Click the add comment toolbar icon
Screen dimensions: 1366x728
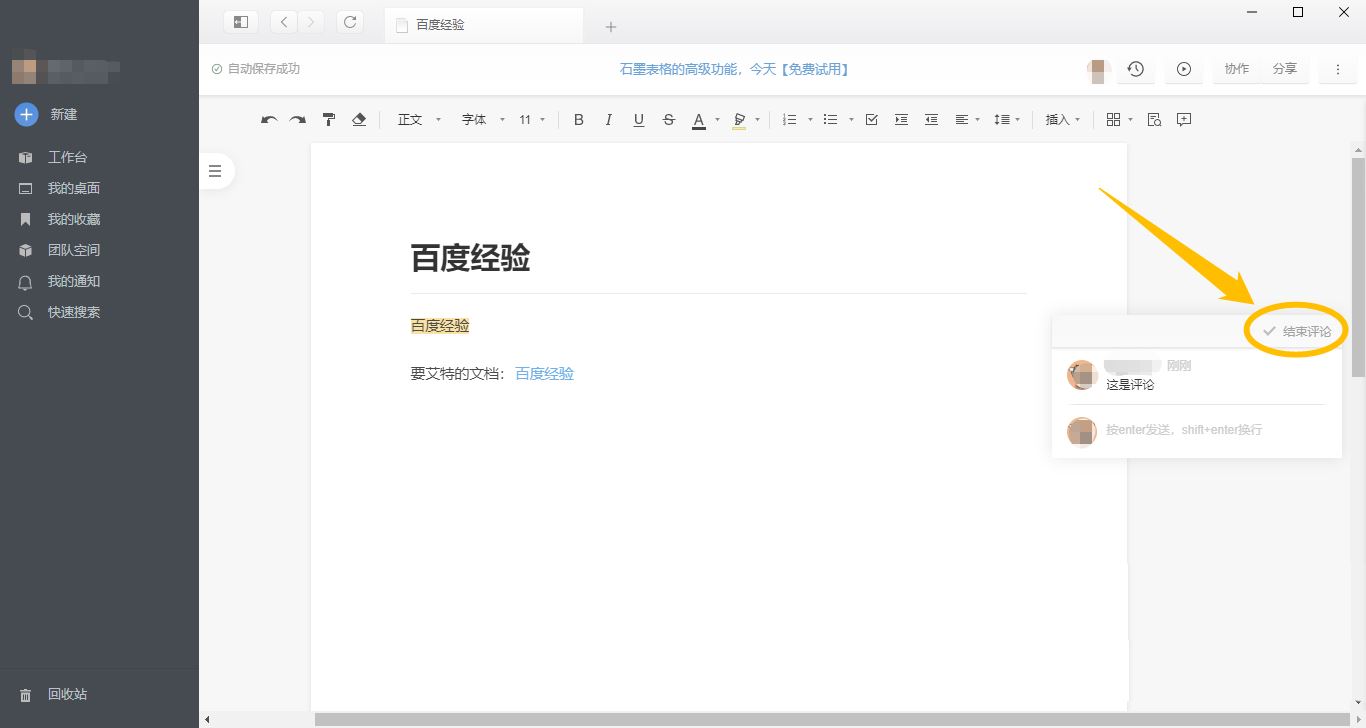click(1184, 120)
